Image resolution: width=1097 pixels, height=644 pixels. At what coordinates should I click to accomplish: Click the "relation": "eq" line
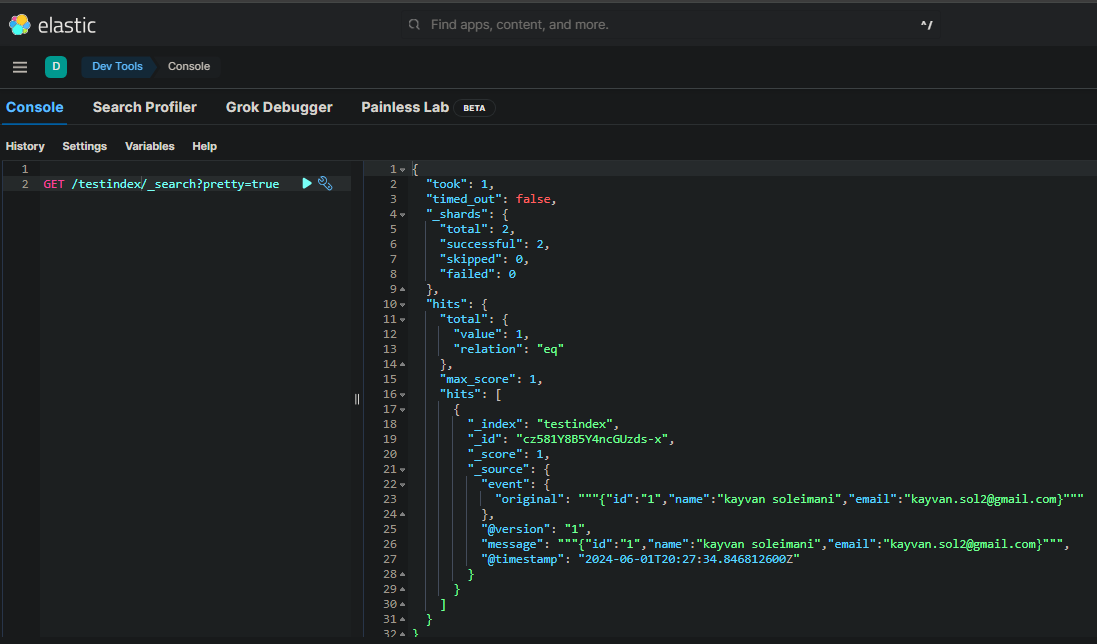(509, 349)
